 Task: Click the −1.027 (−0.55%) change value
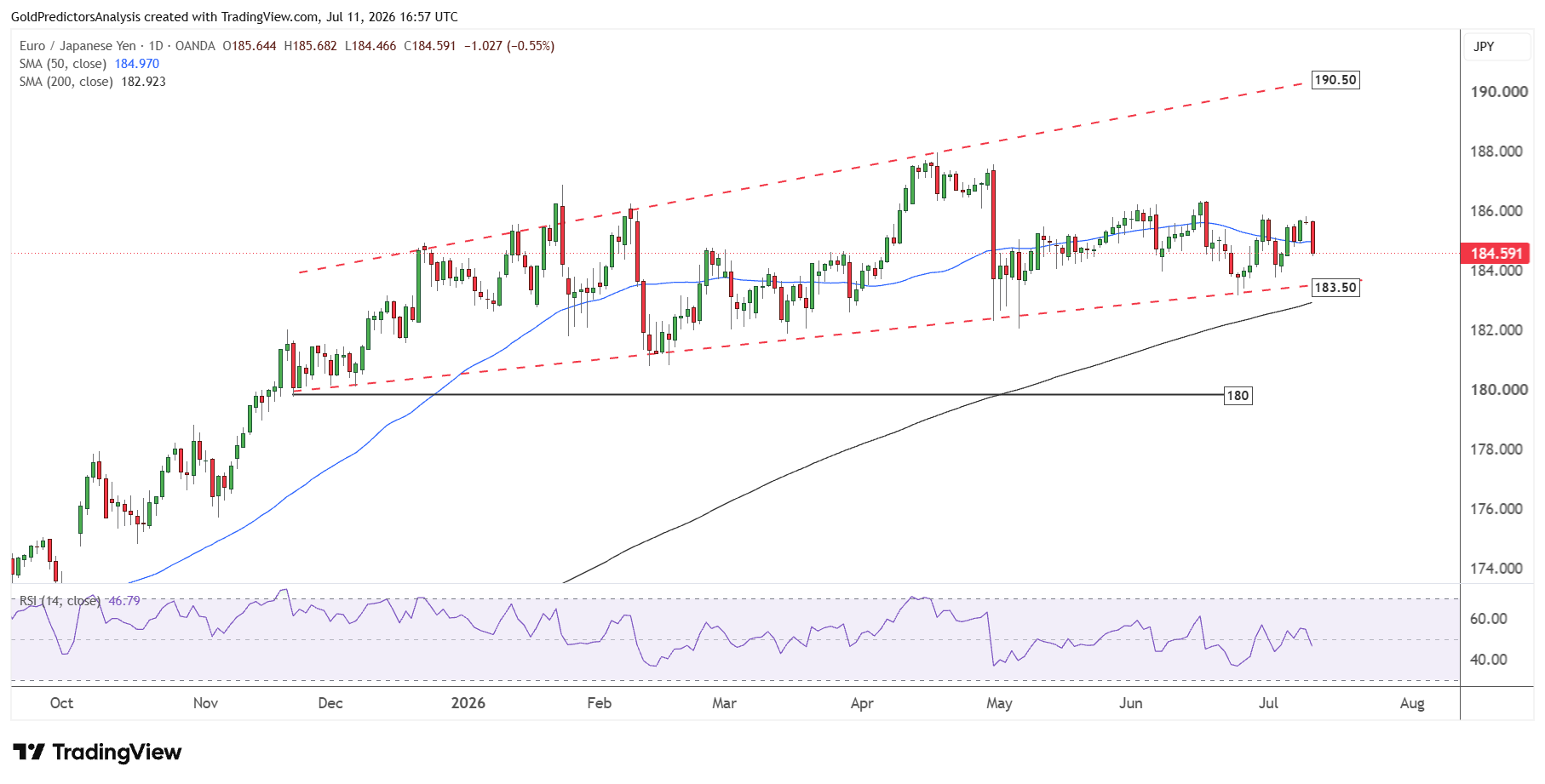[x=509, y=46]
